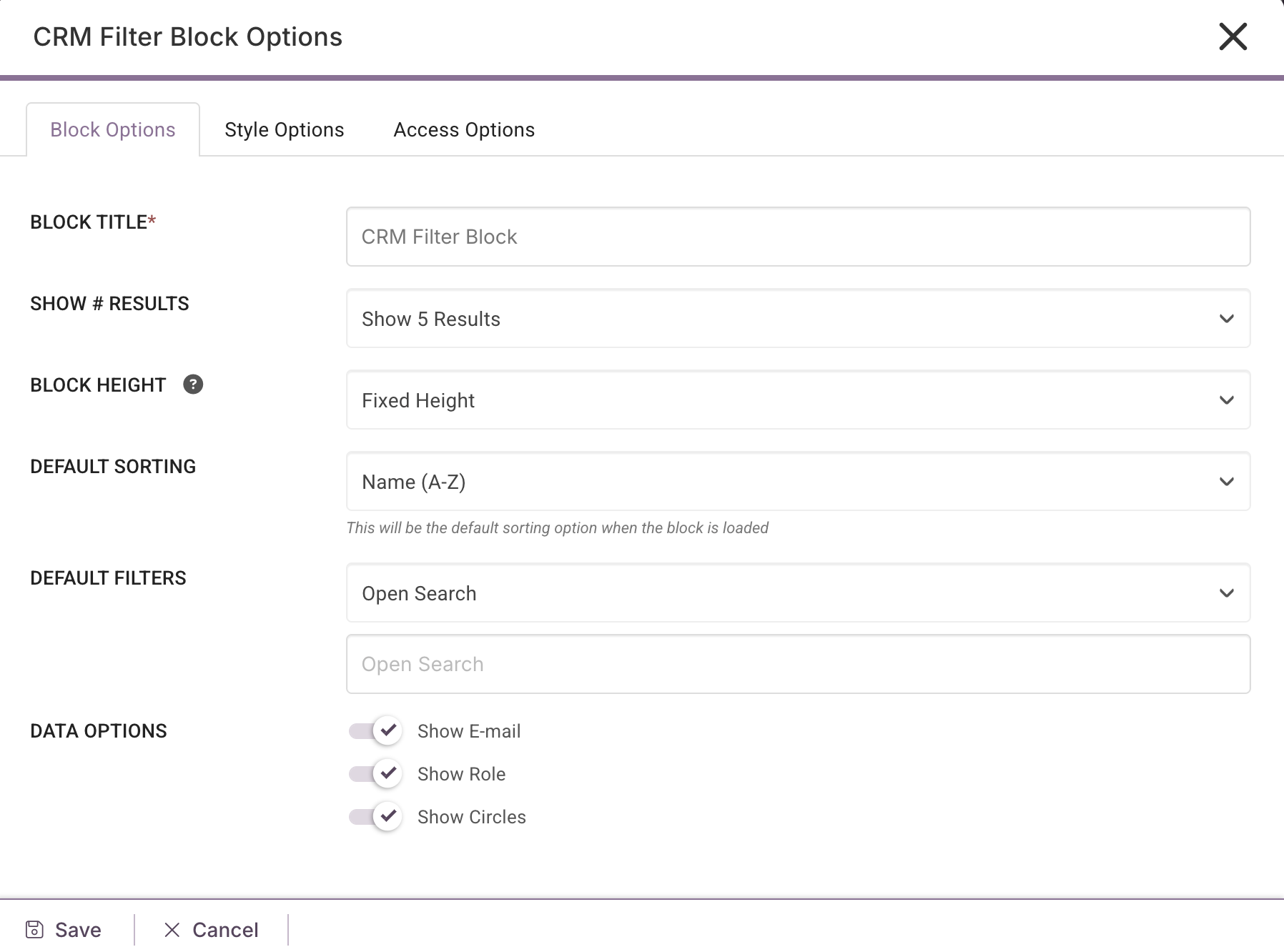This screenshot has height=952, width=1284.
Task: Click the chevron arrow on Fixed Height
Action: [x=1226, y=400]
